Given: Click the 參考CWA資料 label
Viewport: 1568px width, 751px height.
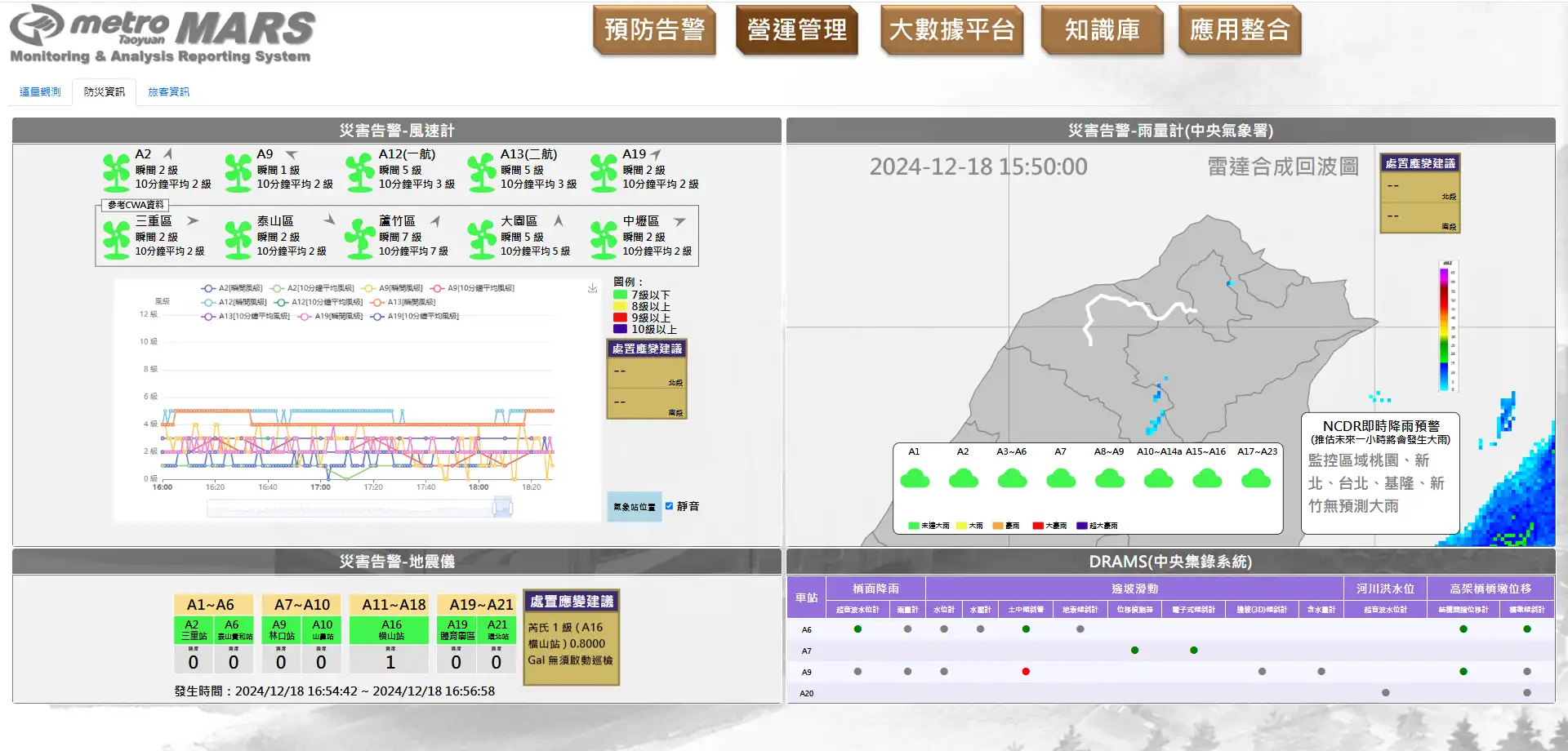Looking at the screenshot, I should click(136, 205).
